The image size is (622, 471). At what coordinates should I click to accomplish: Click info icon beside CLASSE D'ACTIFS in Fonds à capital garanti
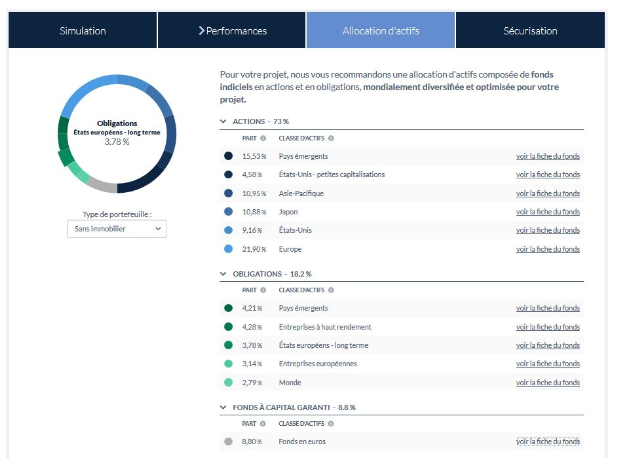tap(330, 424)
